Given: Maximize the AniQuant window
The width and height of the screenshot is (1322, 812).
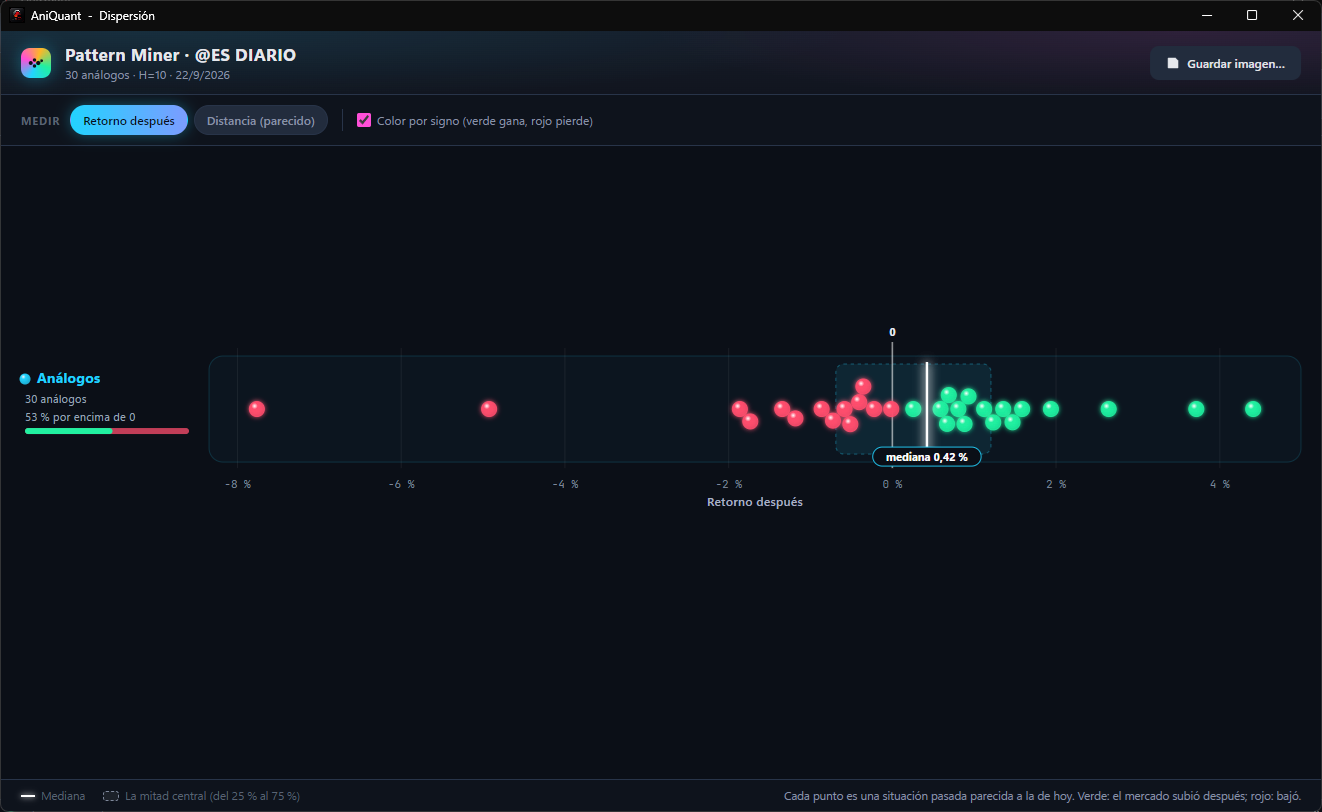Looking at the screenshot, I should (x=1252, y=15).
